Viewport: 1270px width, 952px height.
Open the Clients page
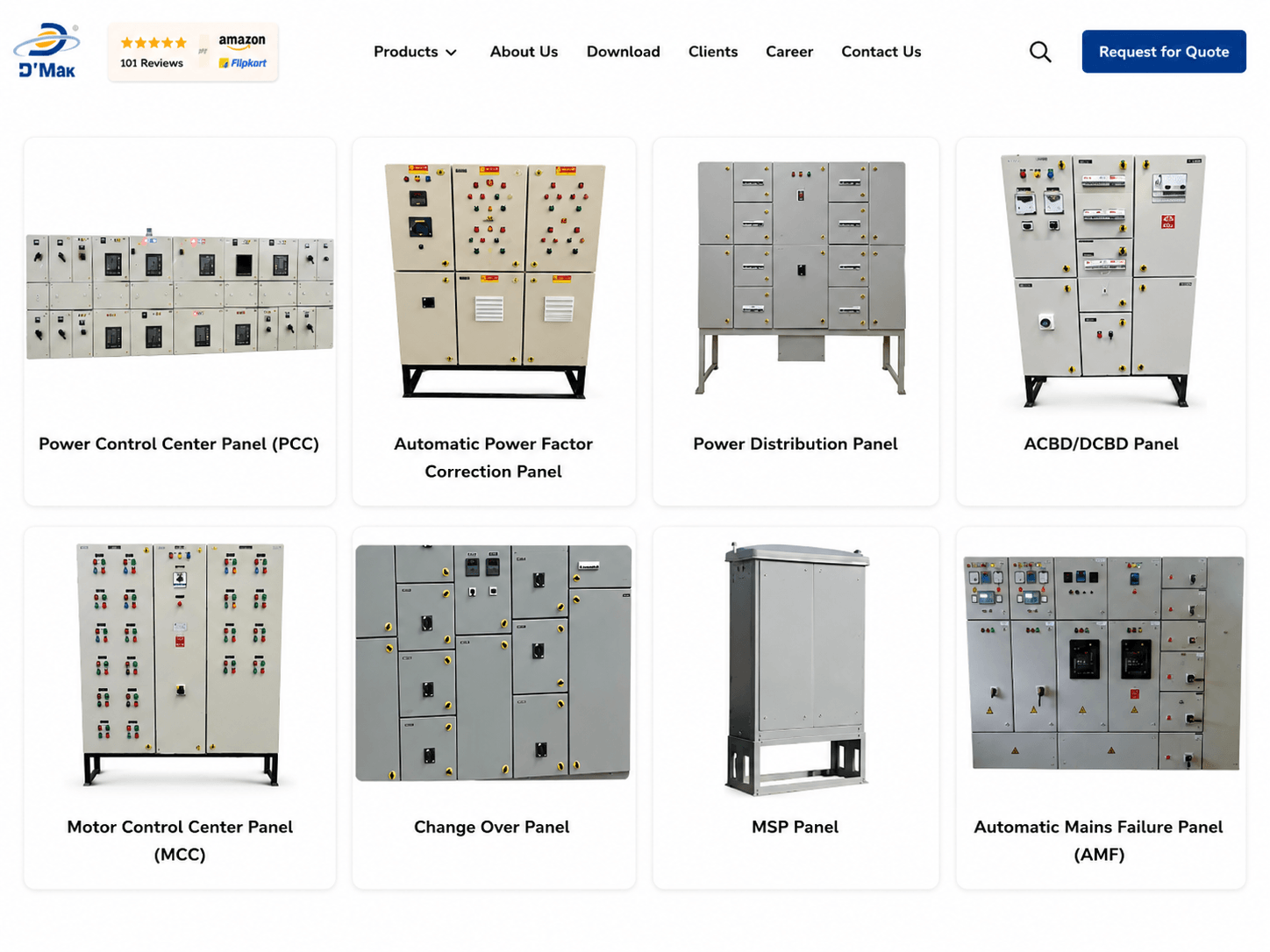click(x=713, y=52)
